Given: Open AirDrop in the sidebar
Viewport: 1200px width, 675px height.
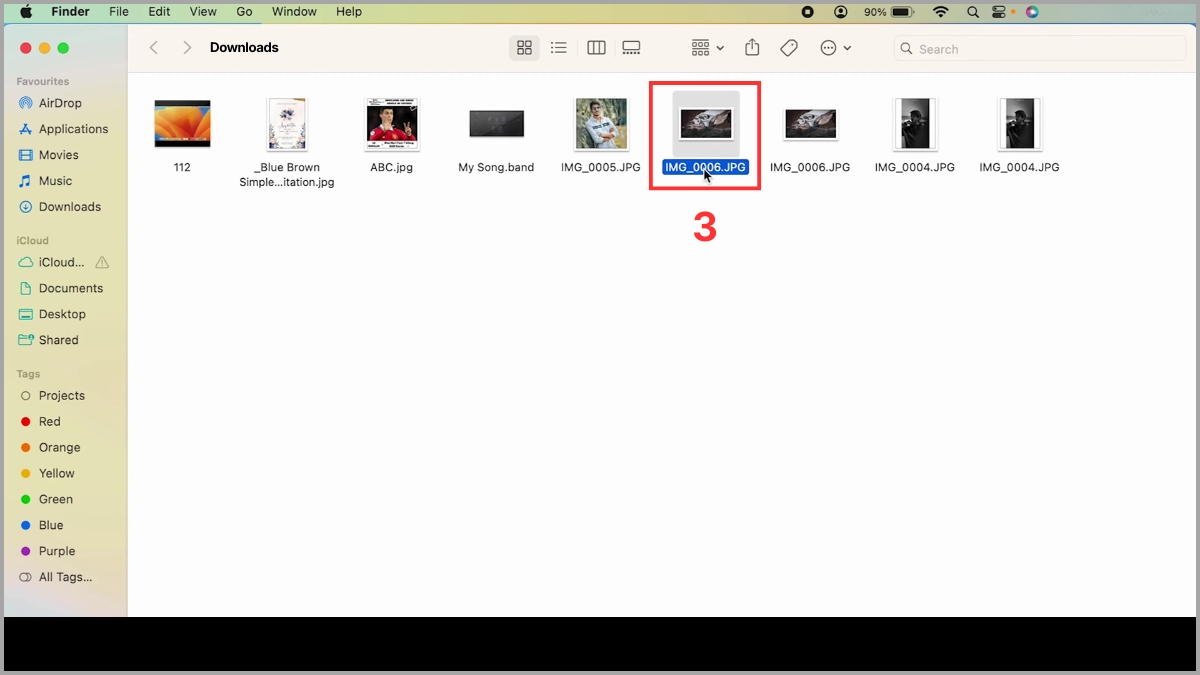Looking at the screenshot, I should click(60, 103).
